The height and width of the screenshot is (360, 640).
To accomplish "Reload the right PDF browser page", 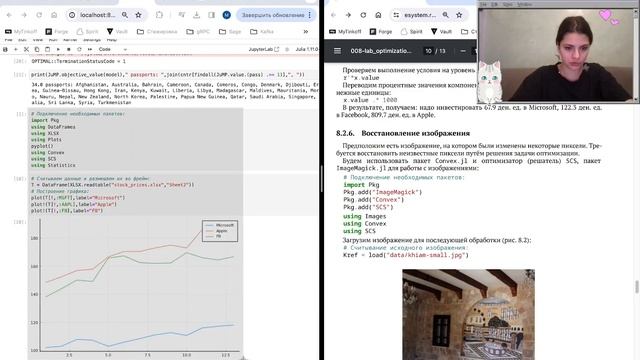I will coord(363,15).
